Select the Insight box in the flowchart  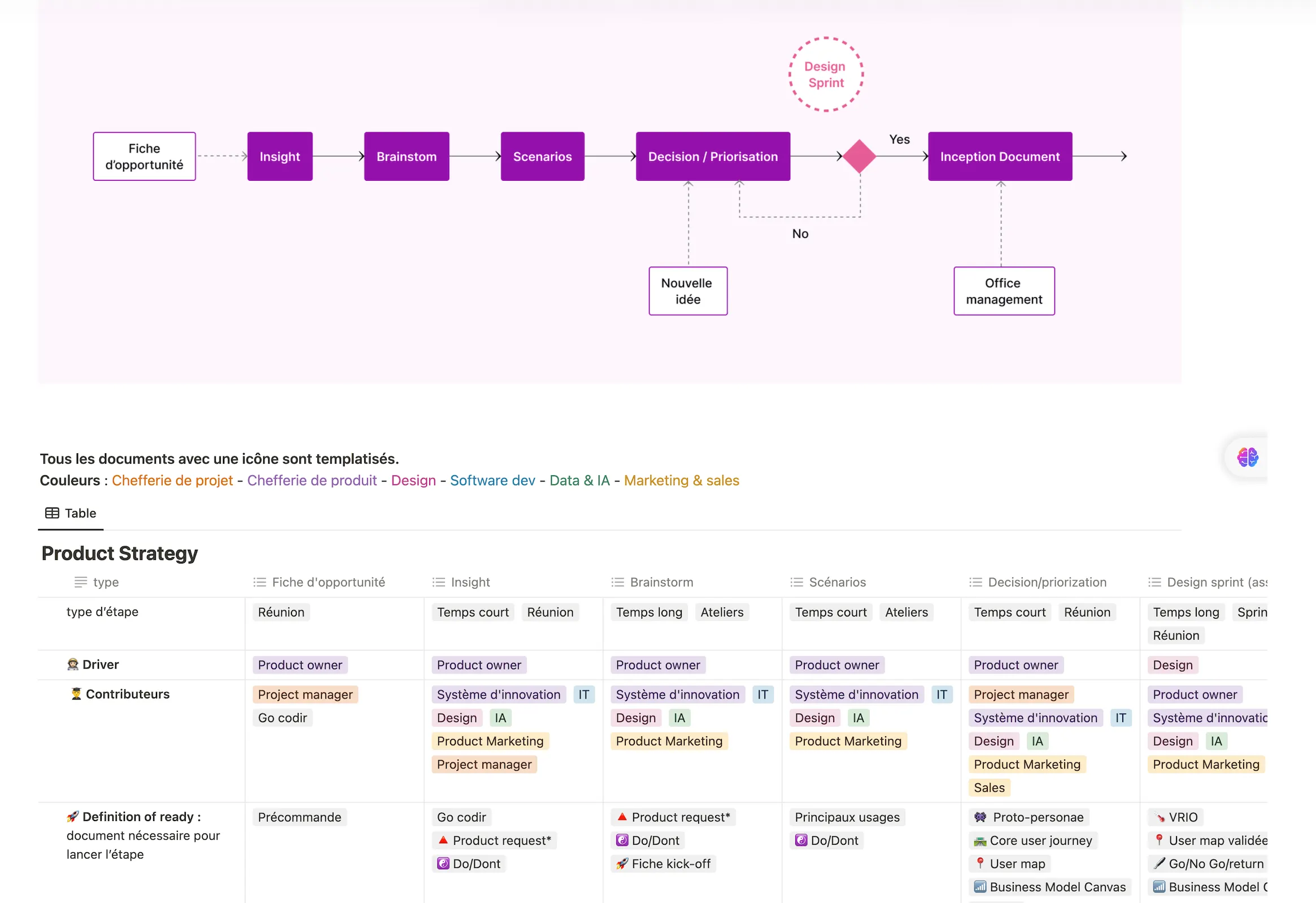280,157
